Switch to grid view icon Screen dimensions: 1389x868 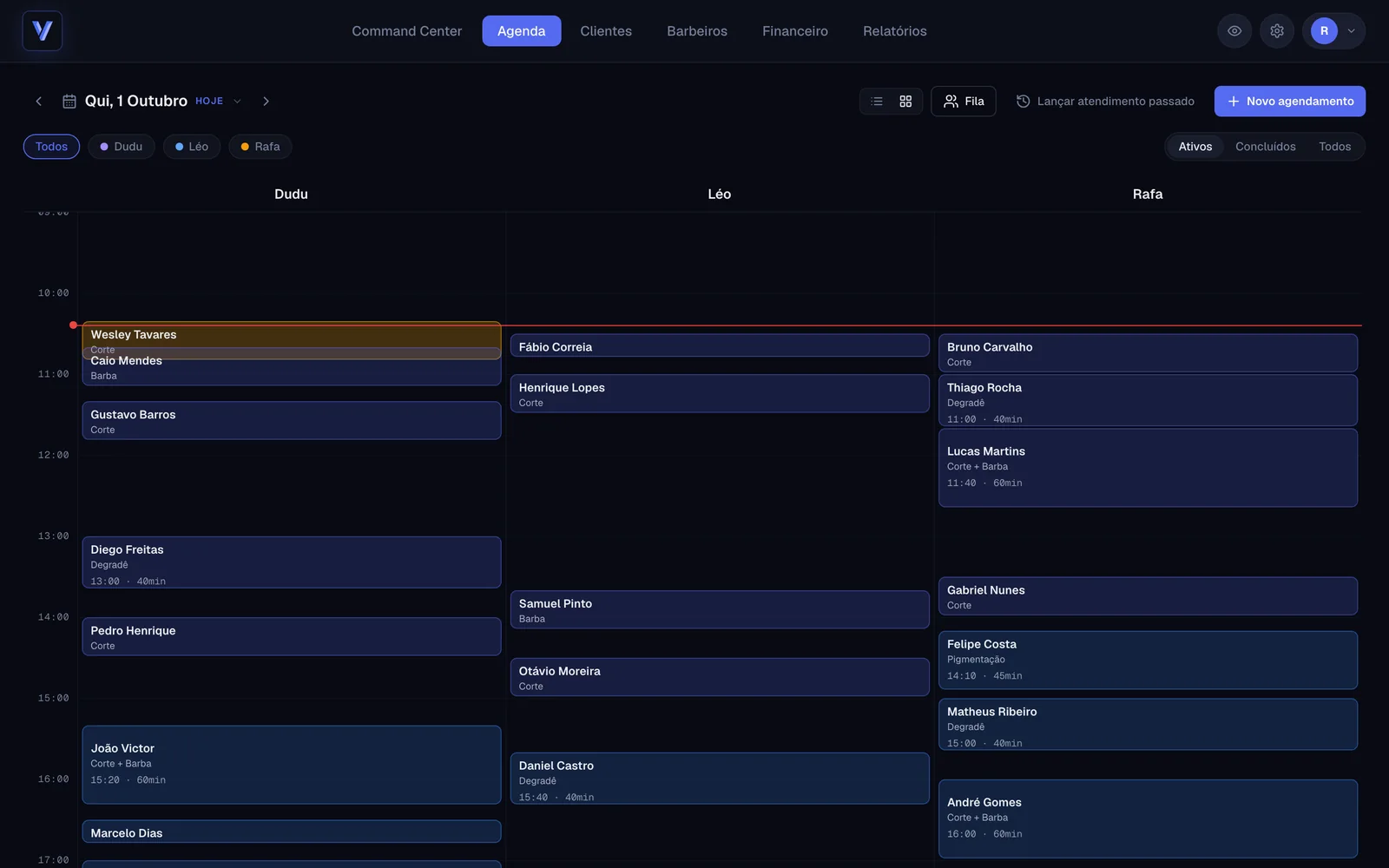tap(905, 102)
